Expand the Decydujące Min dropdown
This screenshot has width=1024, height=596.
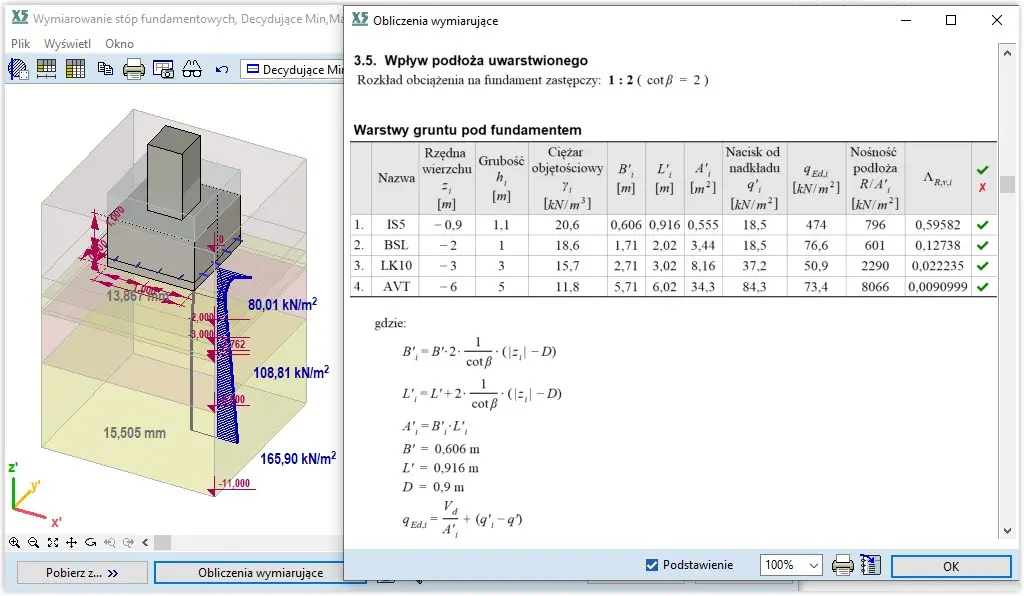[x=295, y=69]
